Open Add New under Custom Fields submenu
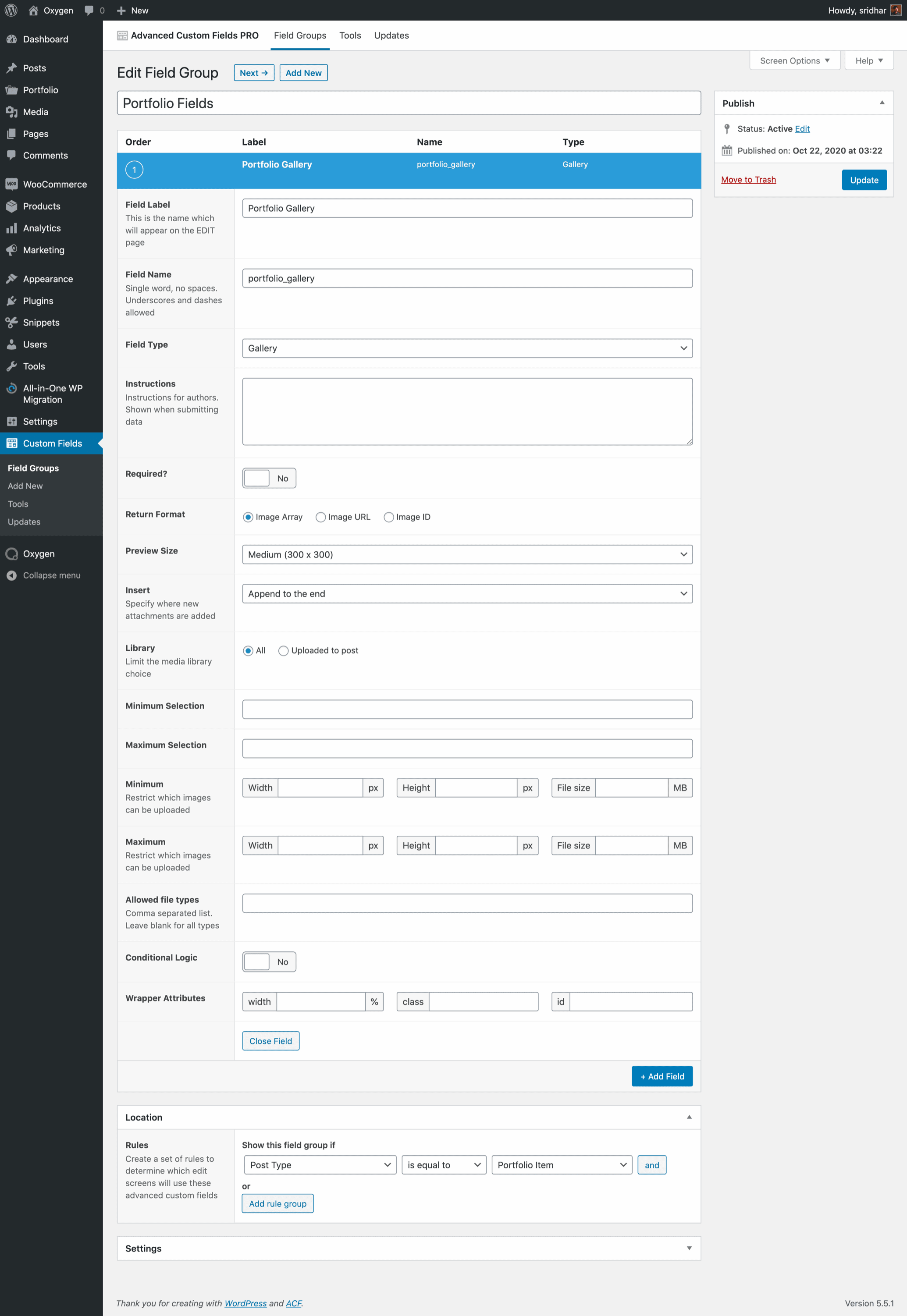Viewport: 907px width, 1316px height. click(x=25, y=486)
